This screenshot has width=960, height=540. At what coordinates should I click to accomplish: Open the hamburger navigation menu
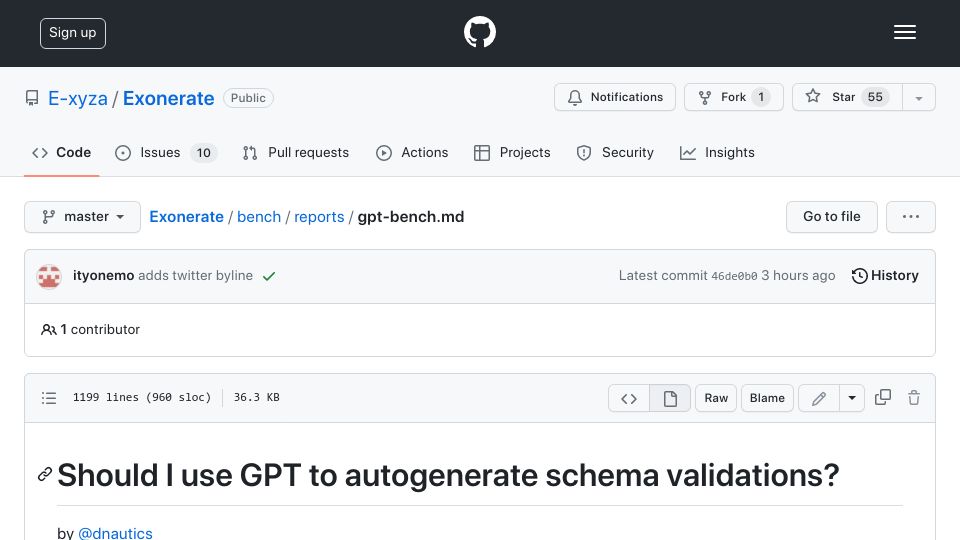coord(904,32)
